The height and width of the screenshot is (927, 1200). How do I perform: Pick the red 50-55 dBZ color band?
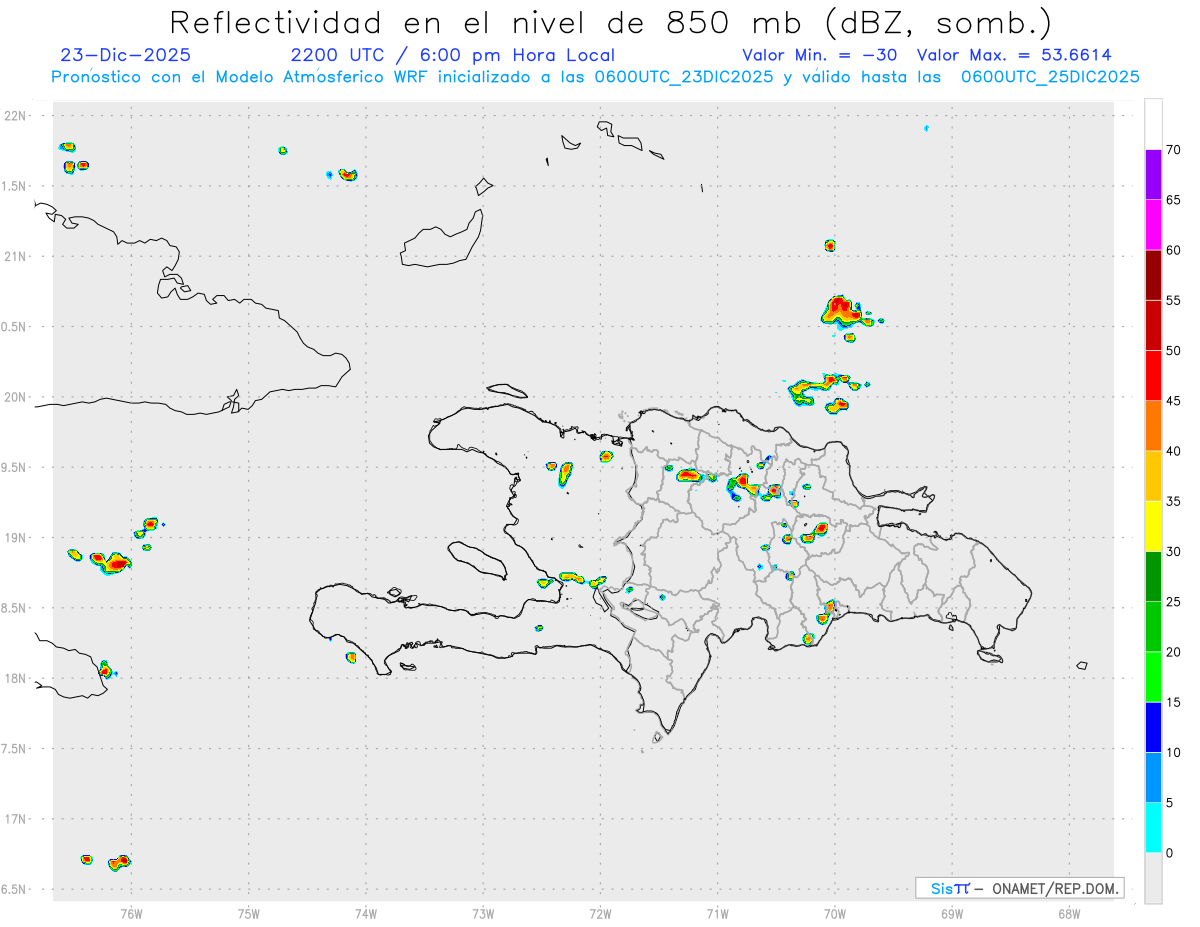pyautogui.click(x=1153, y=325)
